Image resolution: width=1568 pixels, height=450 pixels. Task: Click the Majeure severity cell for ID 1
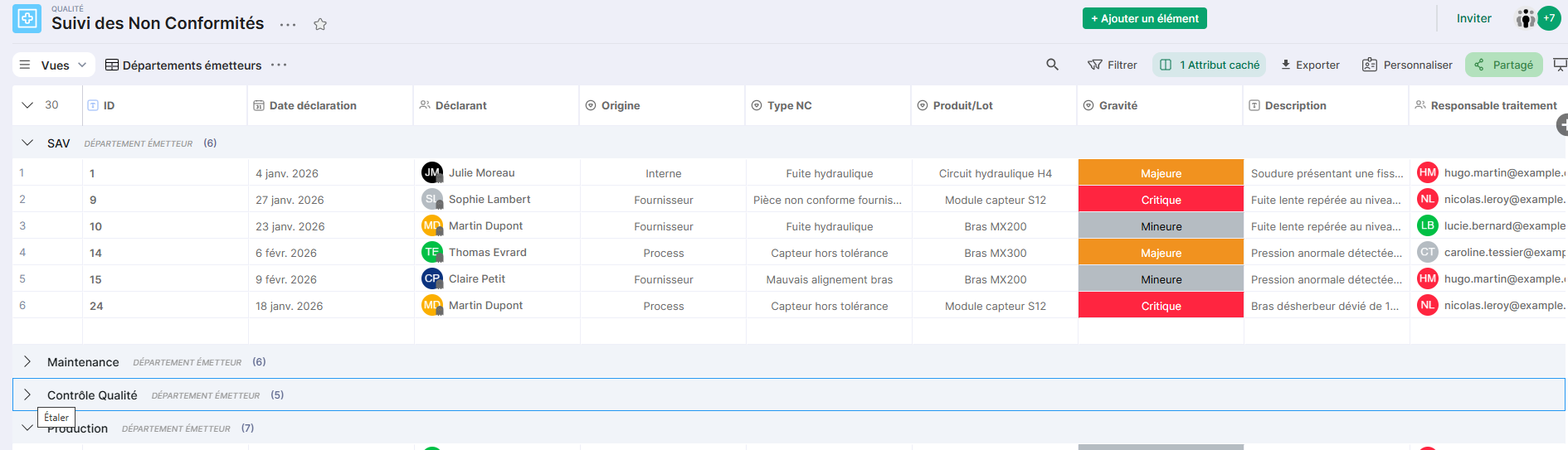[1161, 172]
